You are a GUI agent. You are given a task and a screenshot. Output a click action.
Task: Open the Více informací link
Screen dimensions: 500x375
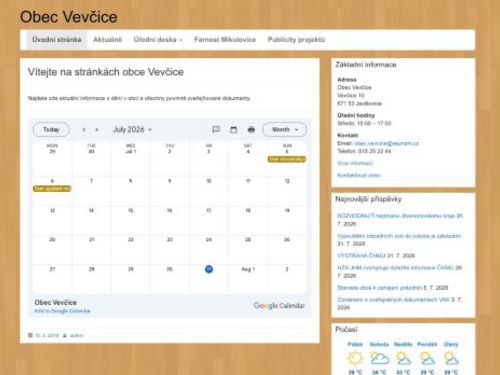[x=355, y=163]
